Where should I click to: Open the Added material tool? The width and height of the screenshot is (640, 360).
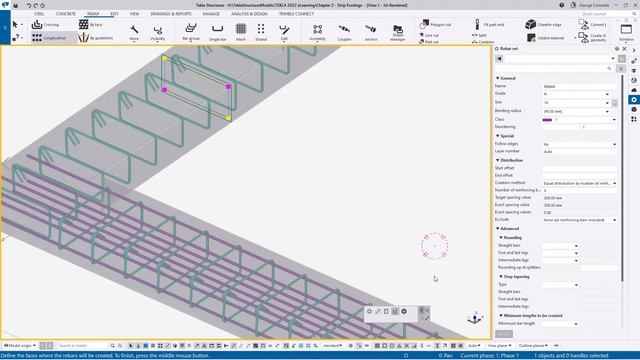[x=546, y=38]
